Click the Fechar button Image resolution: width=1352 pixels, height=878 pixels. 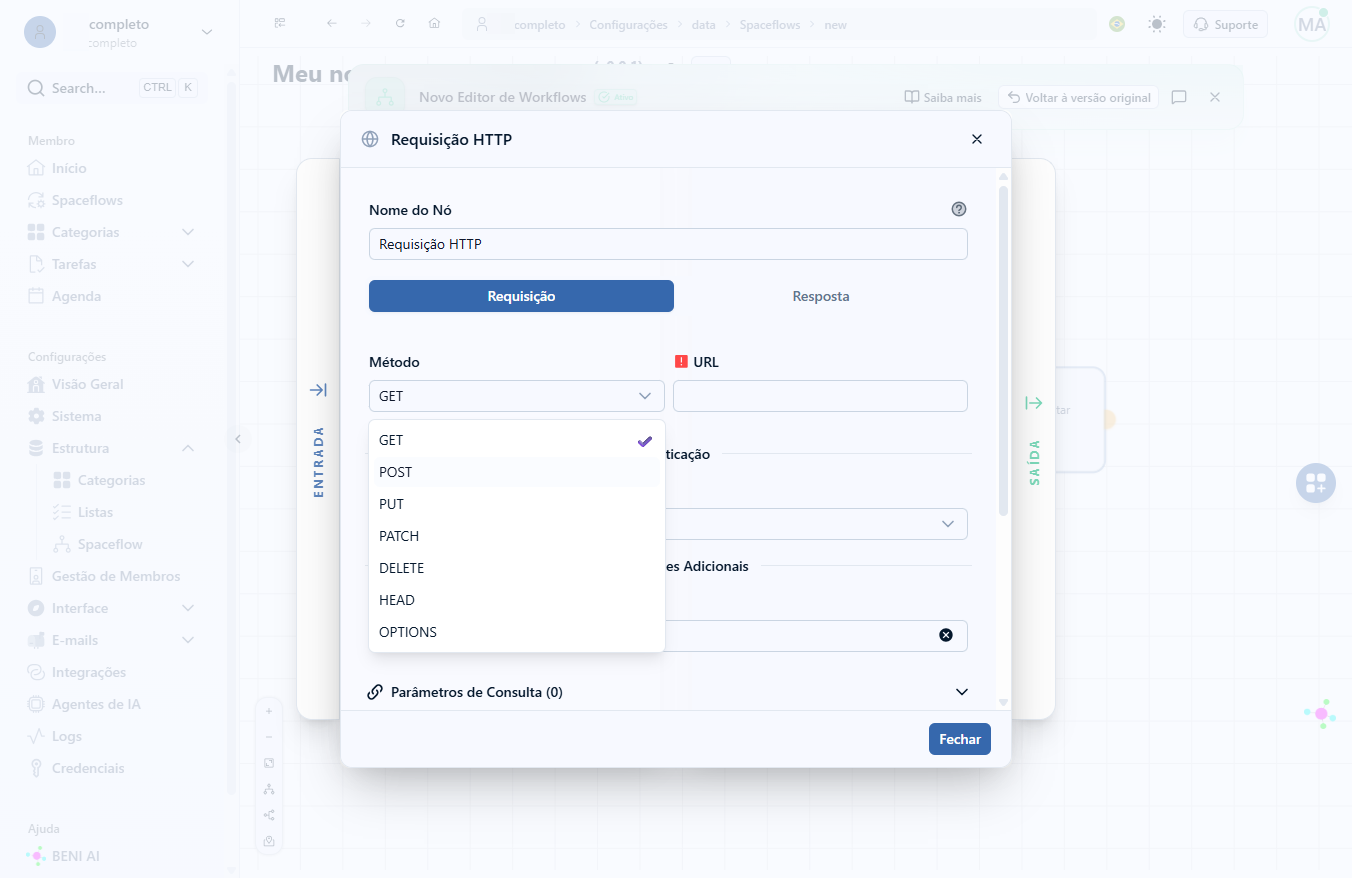(960, 739)
